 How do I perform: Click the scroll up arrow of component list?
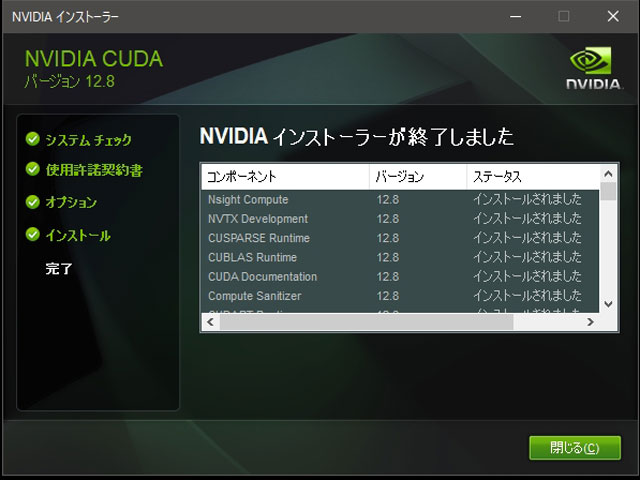tap(608, 172)
